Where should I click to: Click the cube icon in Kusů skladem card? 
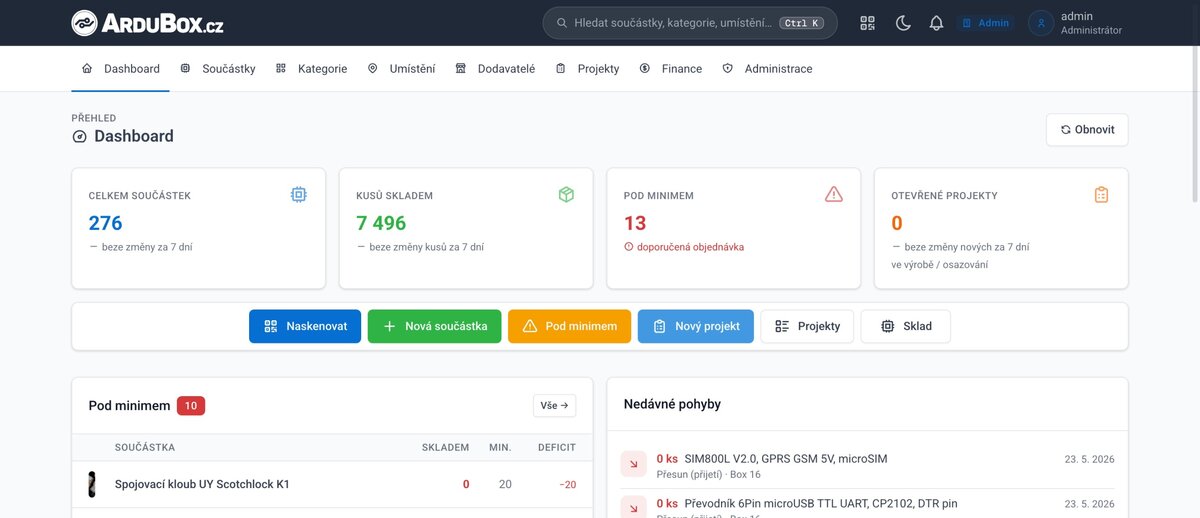[566, 195]
